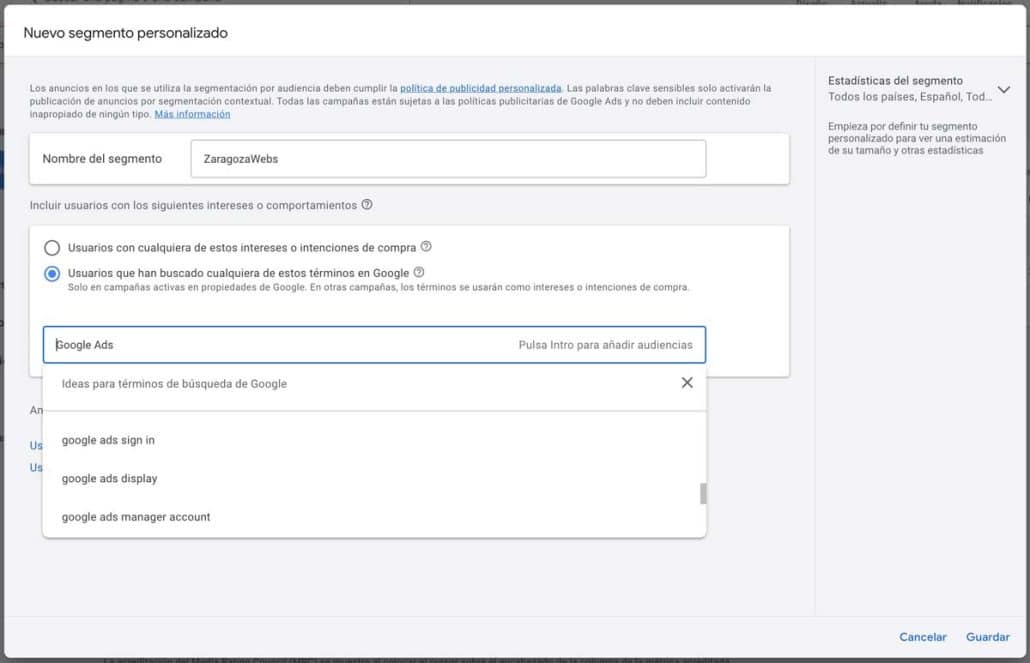Choose the 'google ads display' suggestion
1030x663 pixels.
(x=110, y=478)
